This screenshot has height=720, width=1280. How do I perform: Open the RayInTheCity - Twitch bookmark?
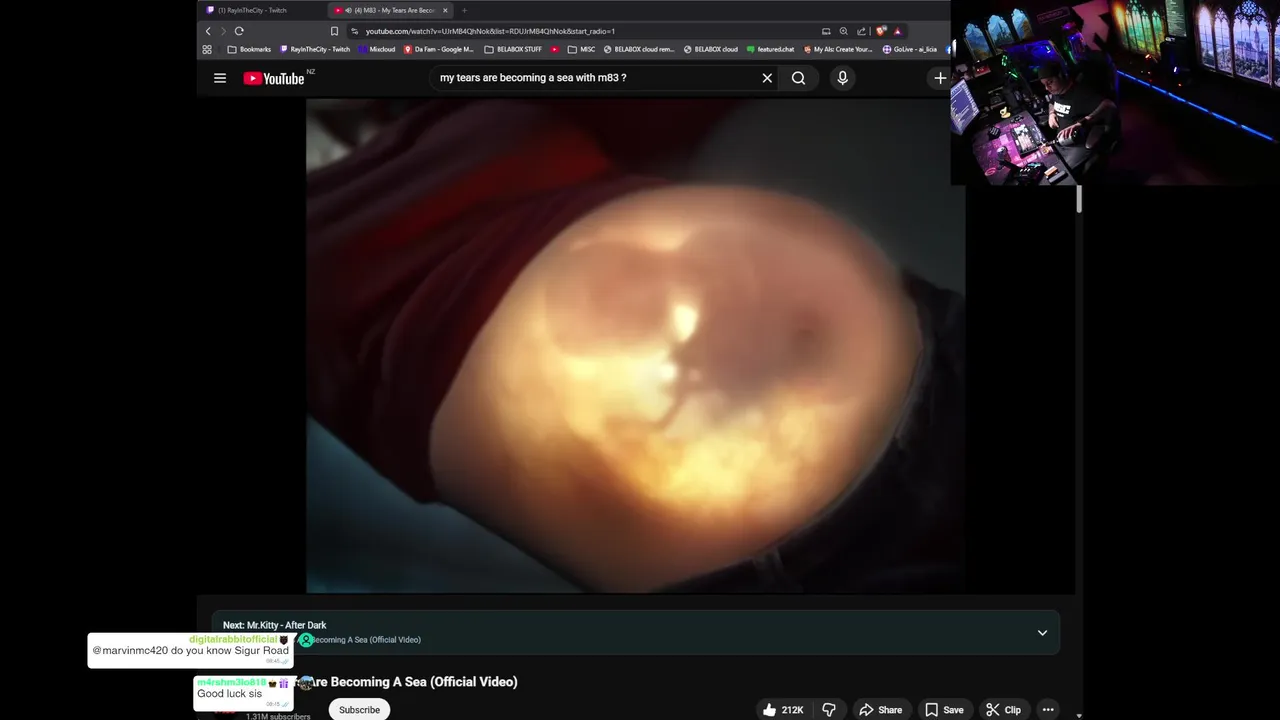click(x=315, y=49)
